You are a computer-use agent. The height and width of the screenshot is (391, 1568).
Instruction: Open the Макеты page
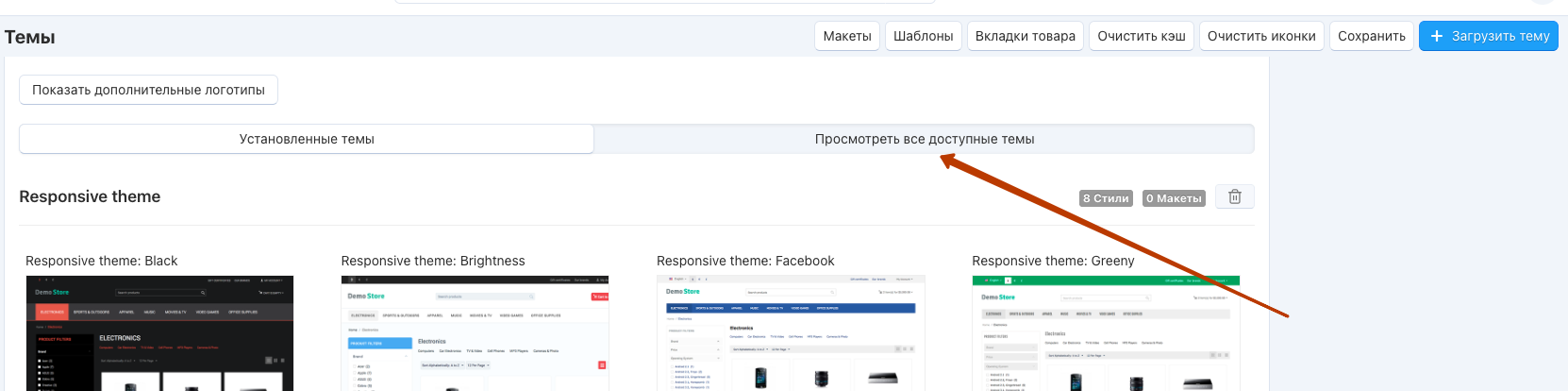pyautogui.click(x=846, y=36)
